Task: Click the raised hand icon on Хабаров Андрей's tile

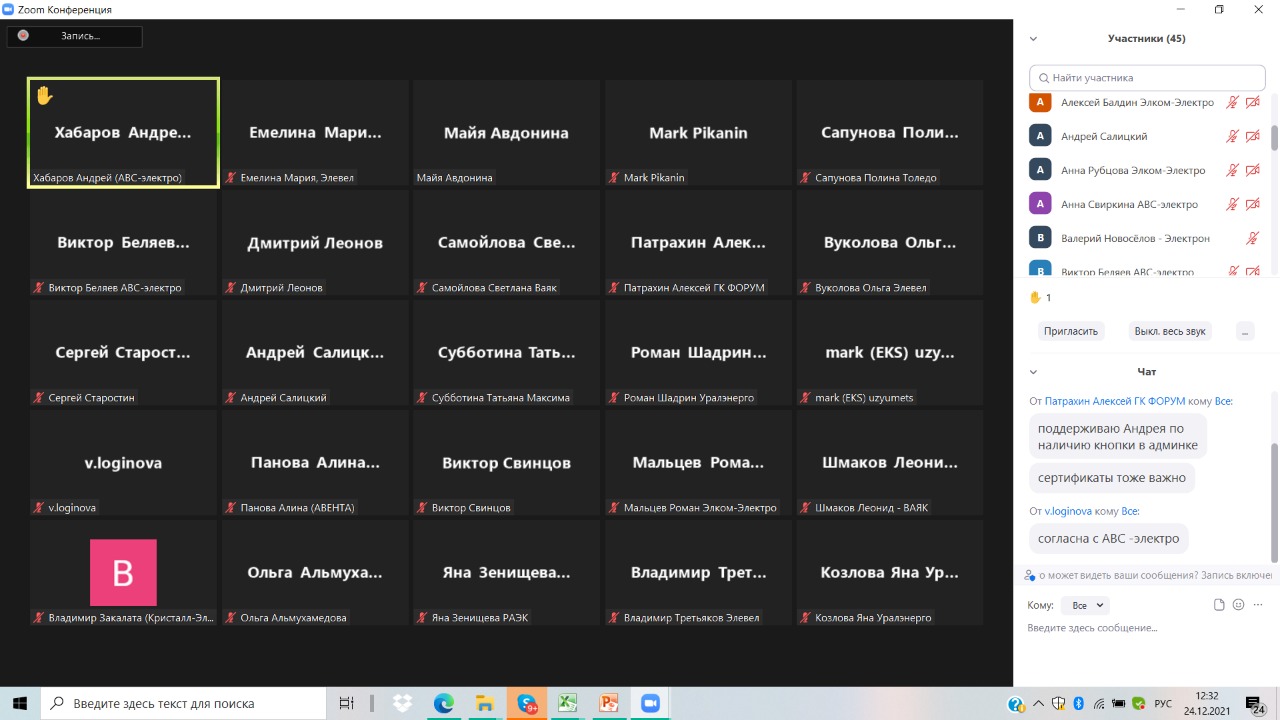Action: coord(44,96)
